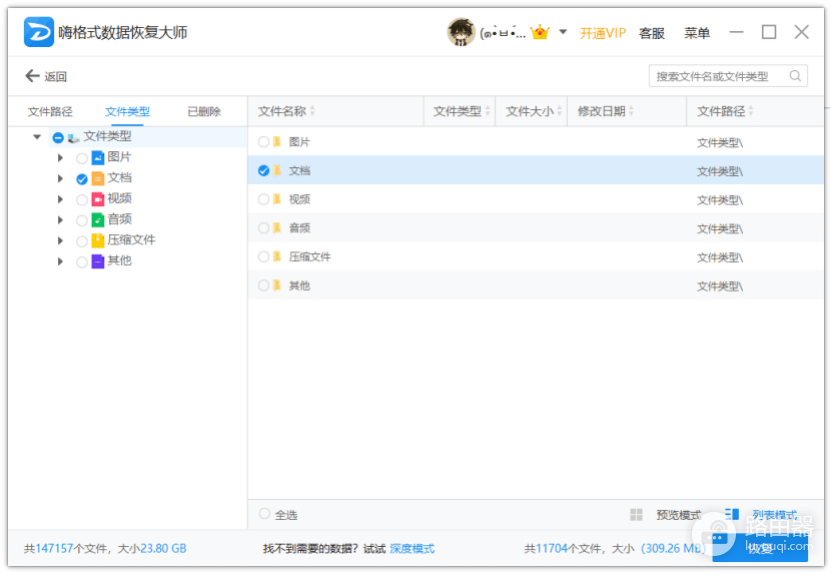Click the purple 其他 file-type icon in tree
The height and width of the screenshot is (574, 832).
[98, 261]
